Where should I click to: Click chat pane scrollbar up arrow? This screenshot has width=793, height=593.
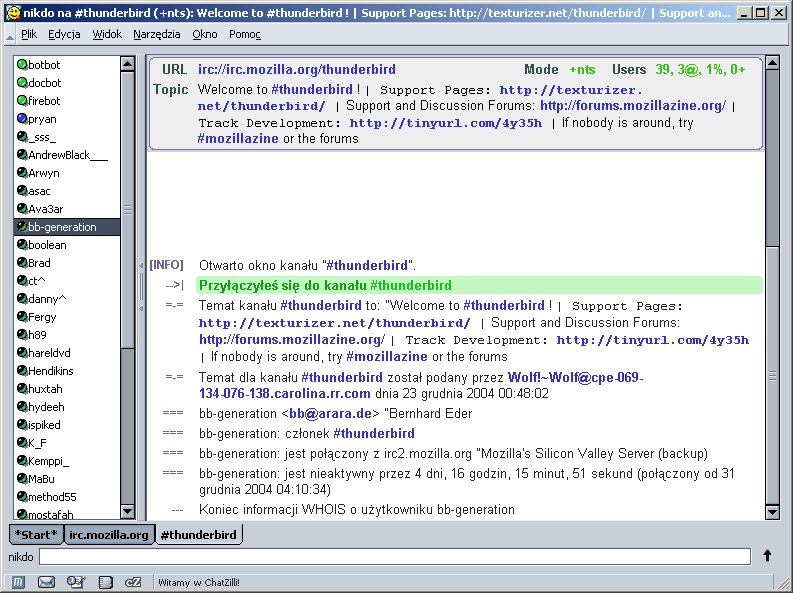772,63
